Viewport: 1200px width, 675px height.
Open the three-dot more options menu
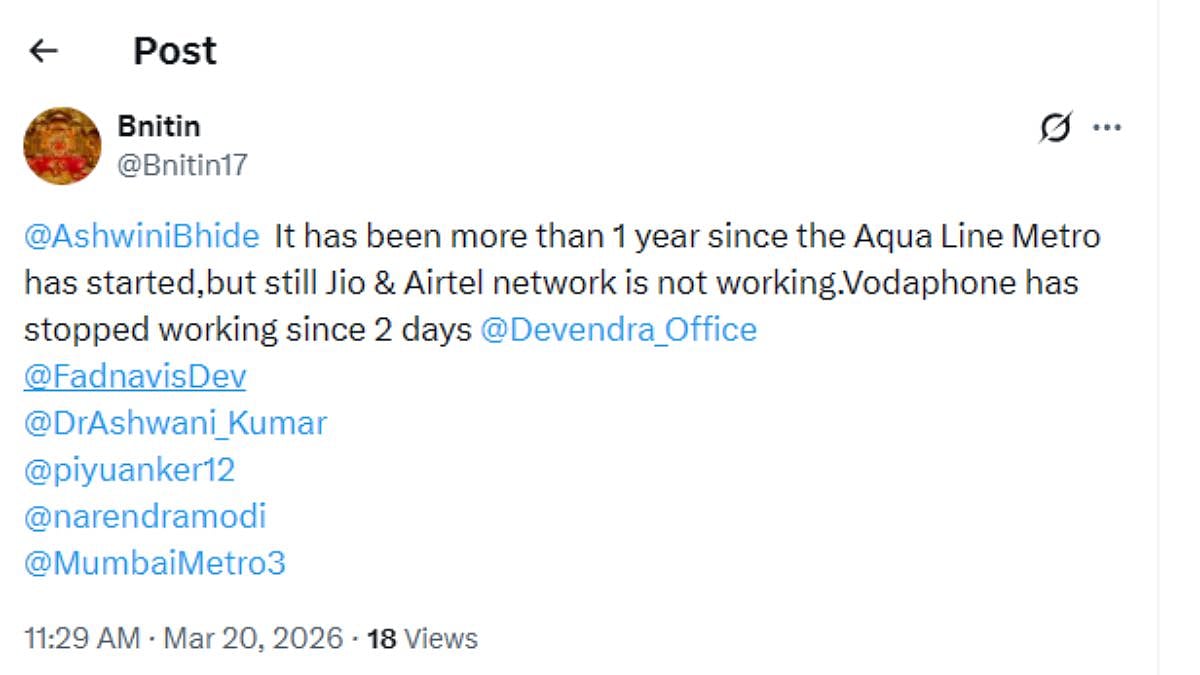[x=1106, y=128]
